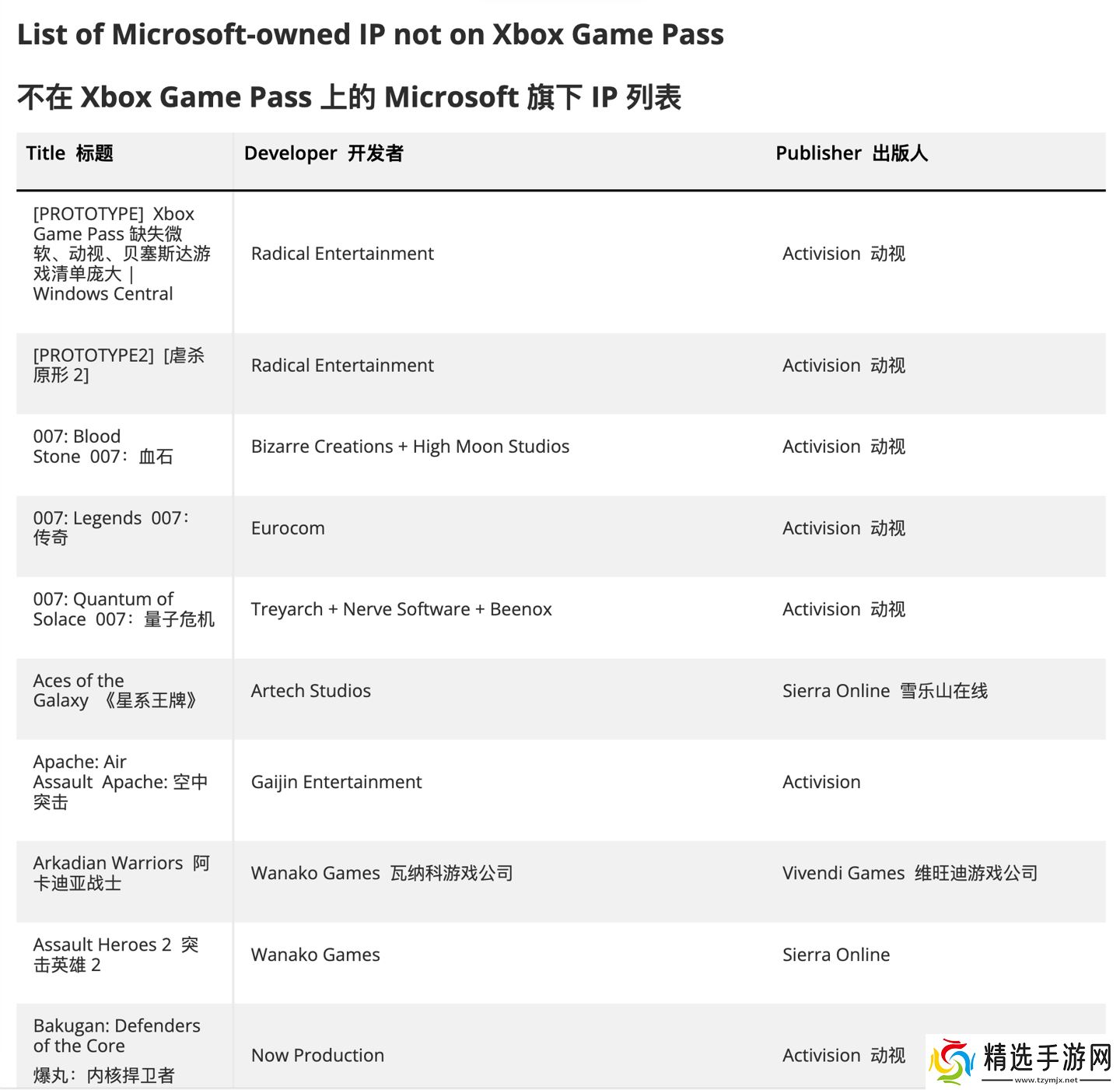Click 007: Quantum of Solace title

point(123,609)
